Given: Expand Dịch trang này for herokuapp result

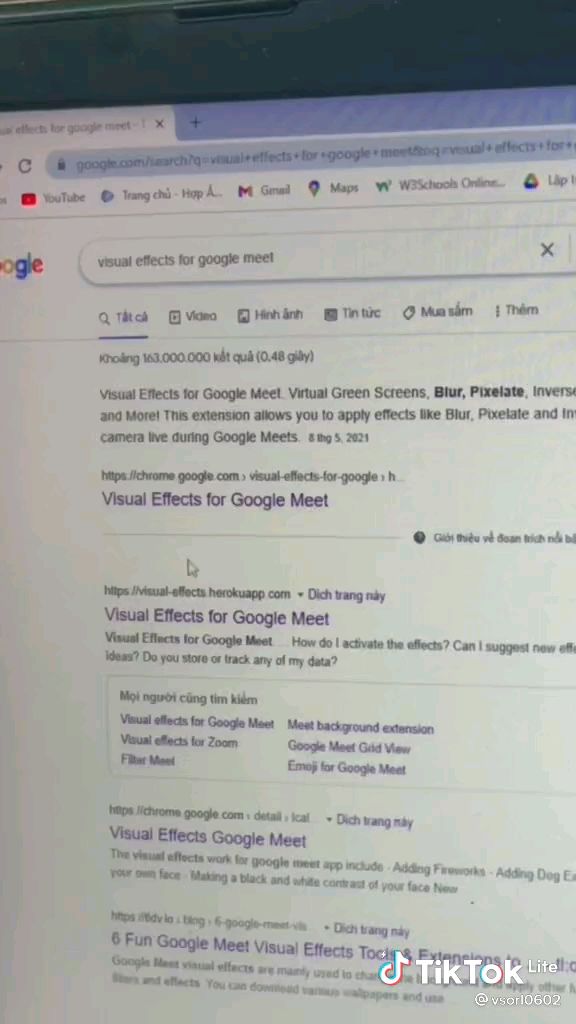Looking at the screenshot, I should [x=342, y=595].
